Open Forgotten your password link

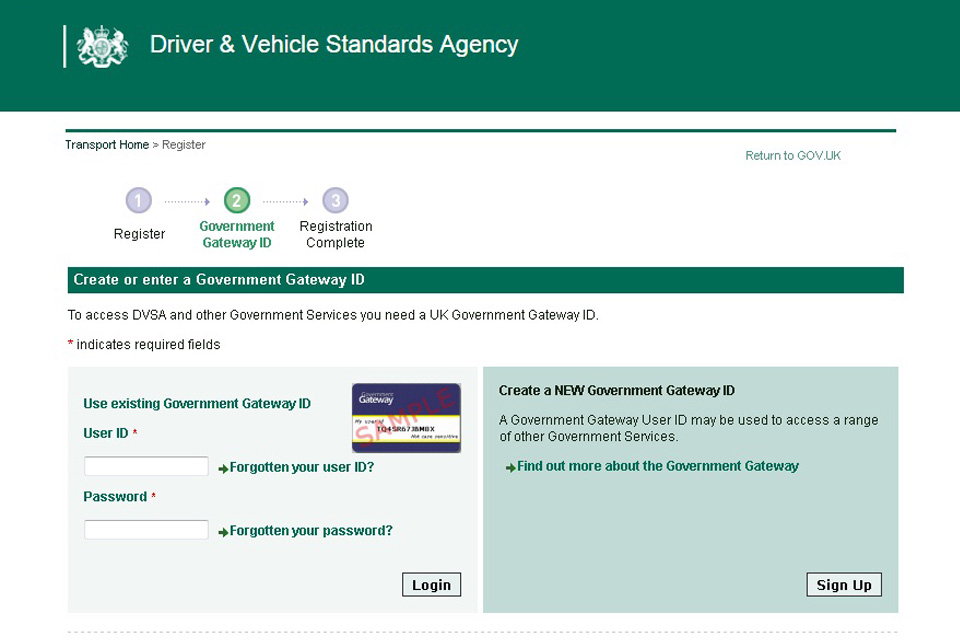[311, 531]
